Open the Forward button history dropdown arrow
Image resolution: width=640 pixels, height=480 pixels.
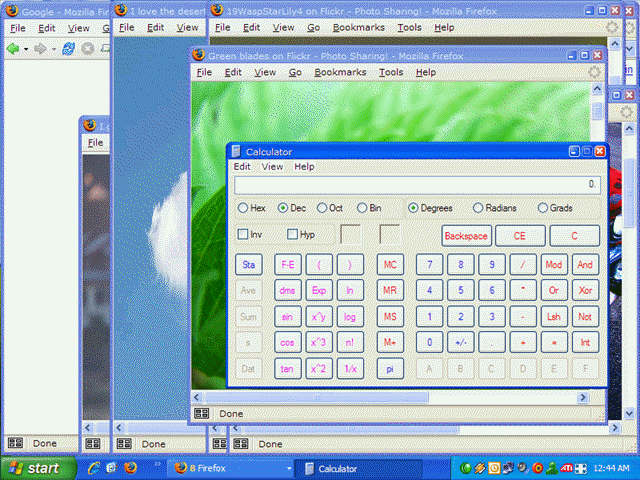click(x=53, y=49)
